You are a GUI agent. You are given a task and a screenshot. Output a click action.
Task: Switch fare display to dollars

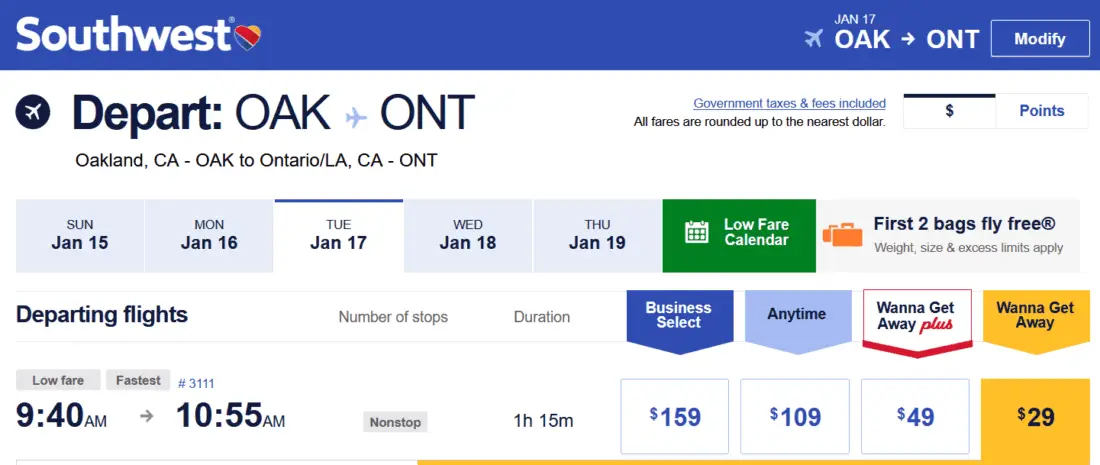tap(949, 111)
